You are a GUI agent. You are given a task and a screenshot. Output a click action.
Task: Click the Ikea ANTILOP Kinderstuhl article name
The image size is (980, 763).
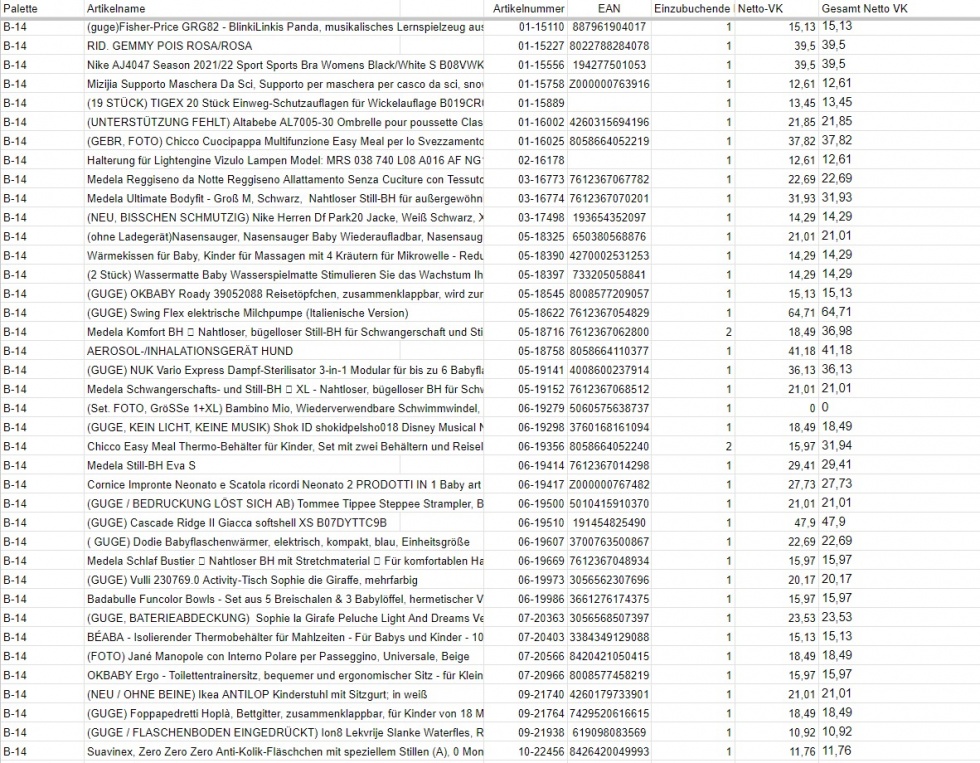click(x=284, y=694)
